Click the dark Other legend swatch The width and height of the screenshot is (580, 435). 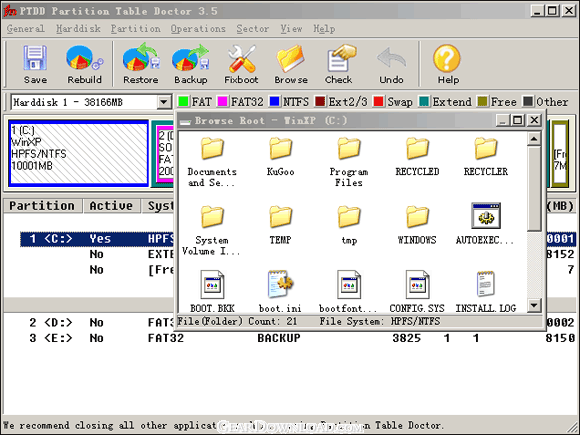pos(528,101)
